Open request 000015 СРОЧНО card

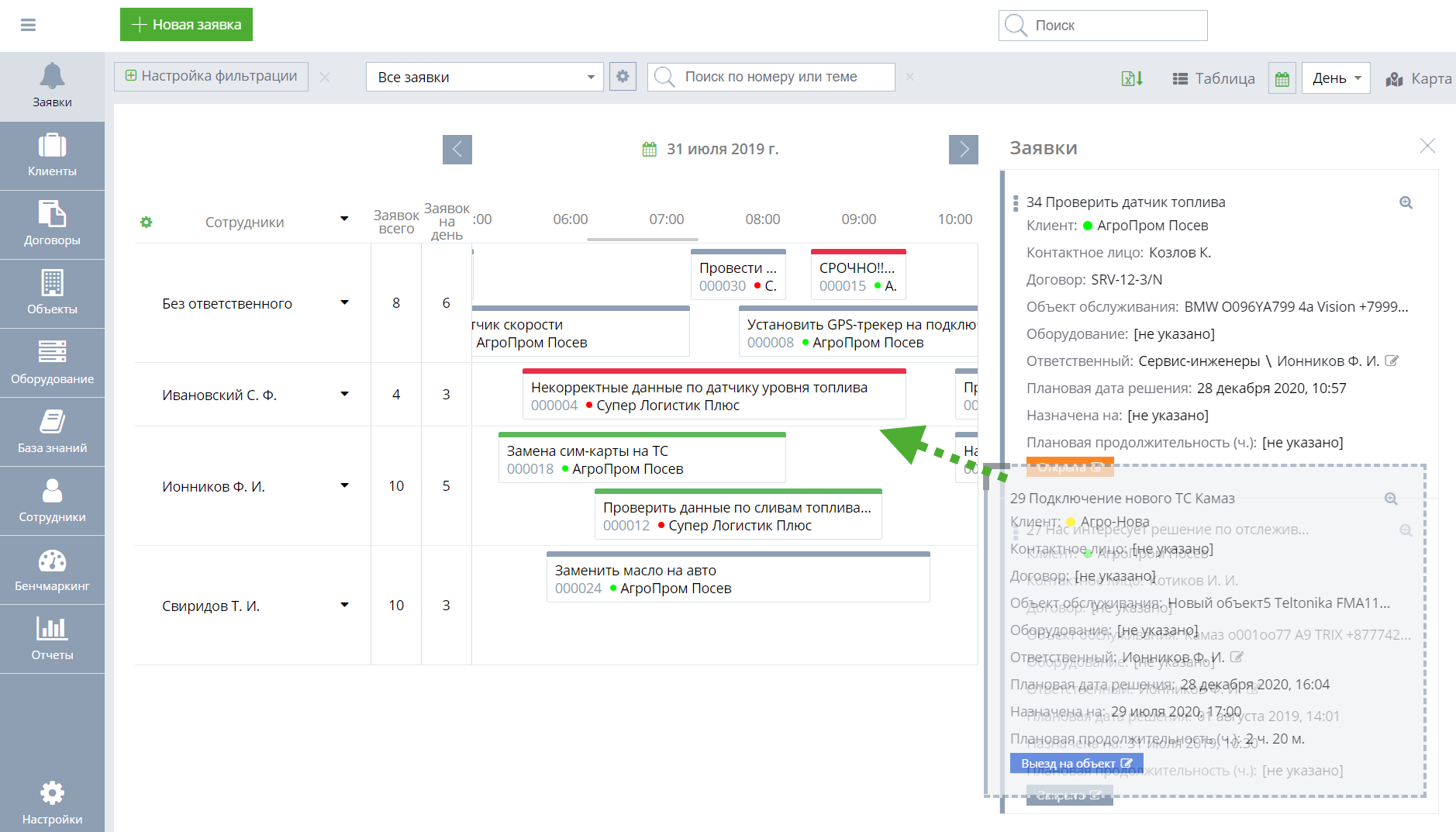click(858, 274)
